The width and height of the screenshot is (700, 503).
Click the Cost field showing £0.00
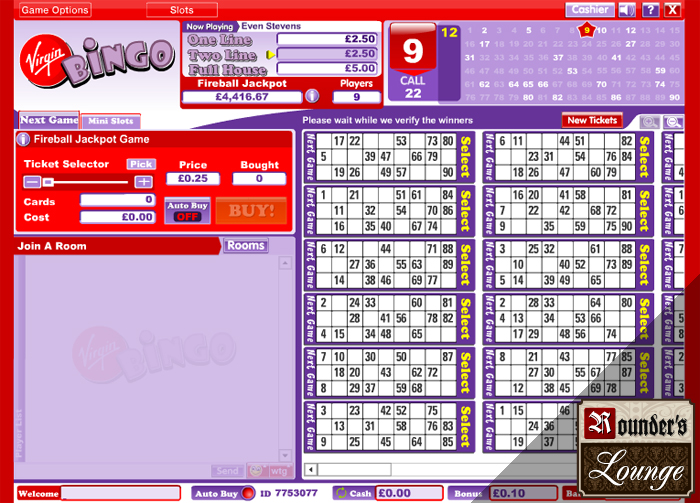[x=118, y=217]
